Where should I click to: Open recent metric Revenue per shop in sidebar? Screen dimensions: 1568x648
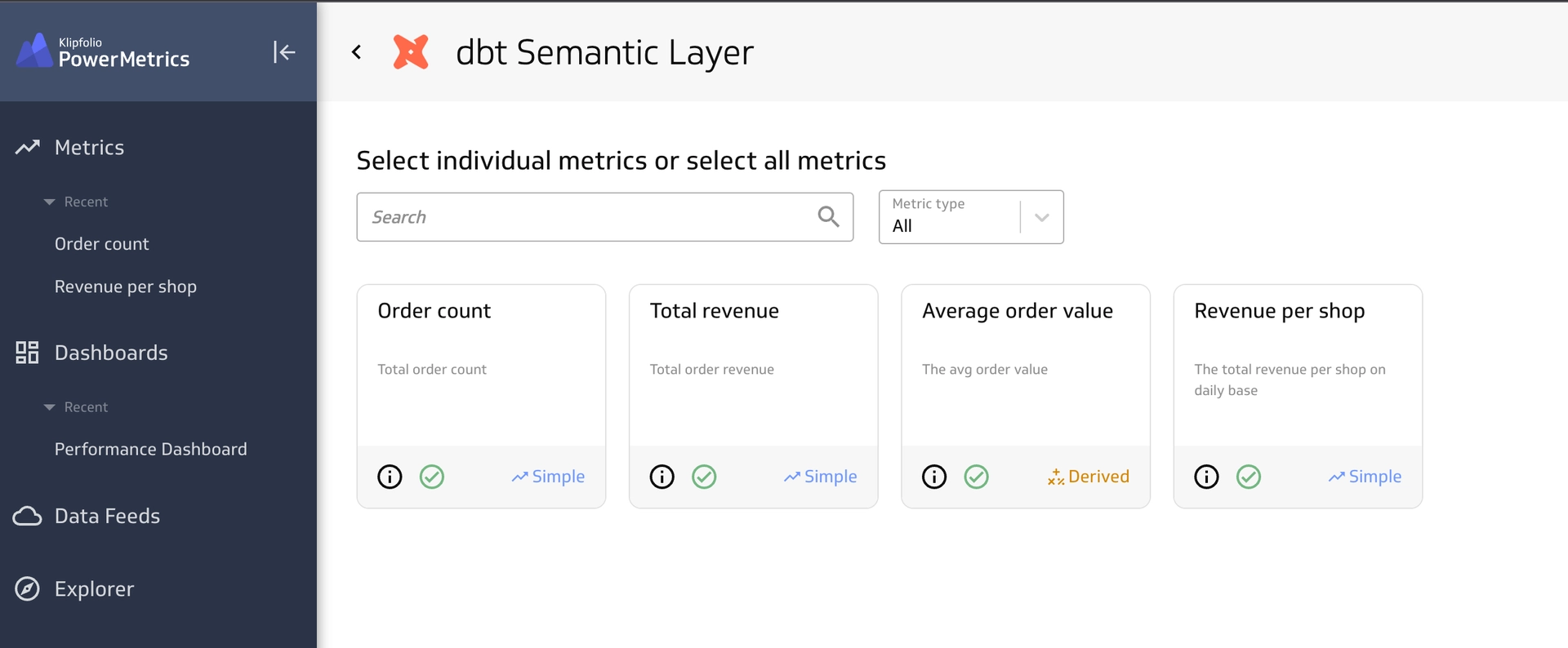(126, 286)
